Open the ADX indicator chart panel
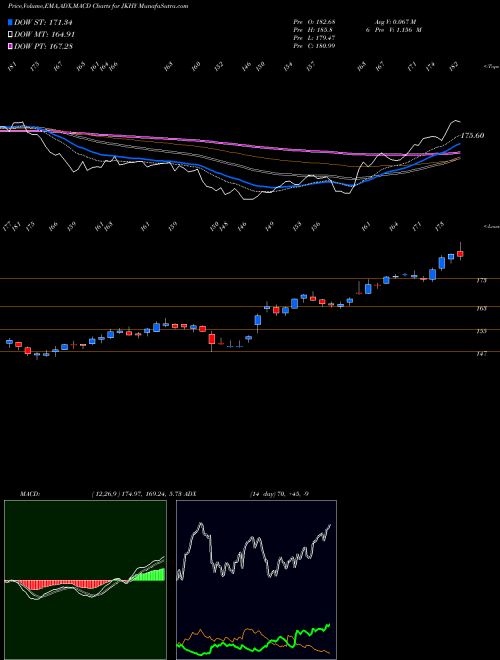This screenshot has width=500, height=660. pyautogui.click(x=256, y=580)
